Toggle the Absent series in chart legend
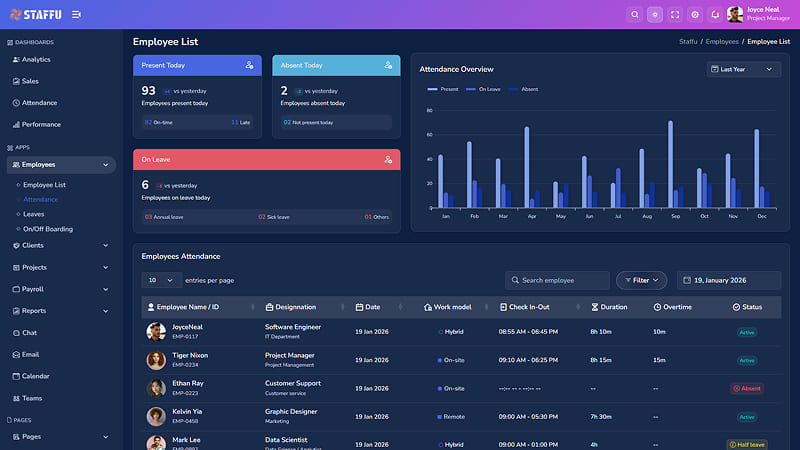The image size is (800, 450). [524, 89]
